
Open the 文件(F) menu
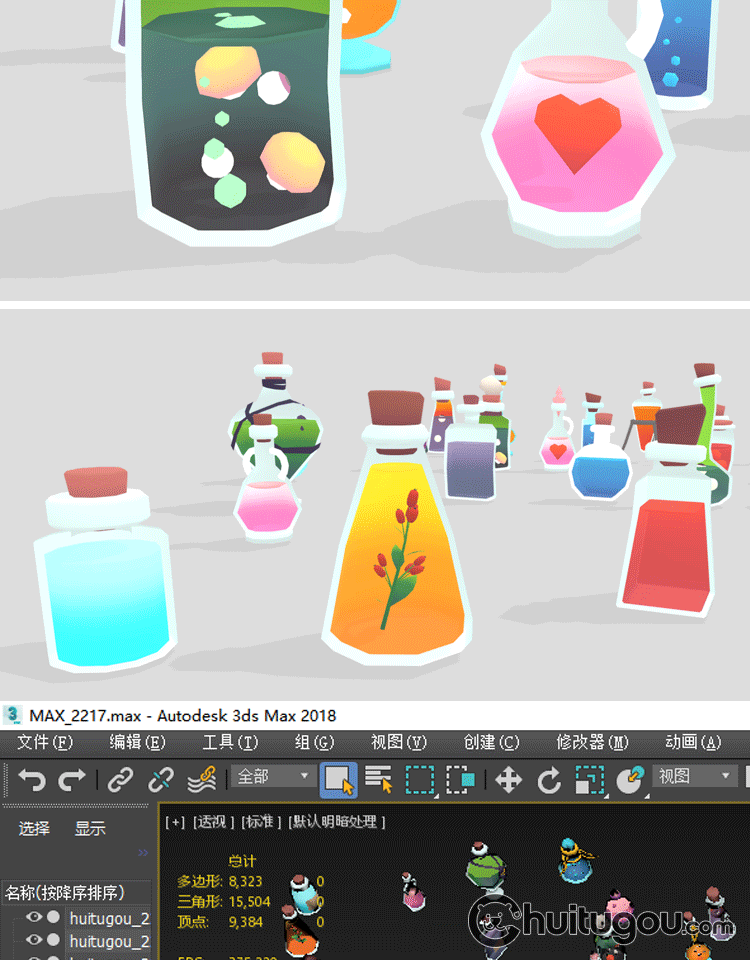point(45,742)
